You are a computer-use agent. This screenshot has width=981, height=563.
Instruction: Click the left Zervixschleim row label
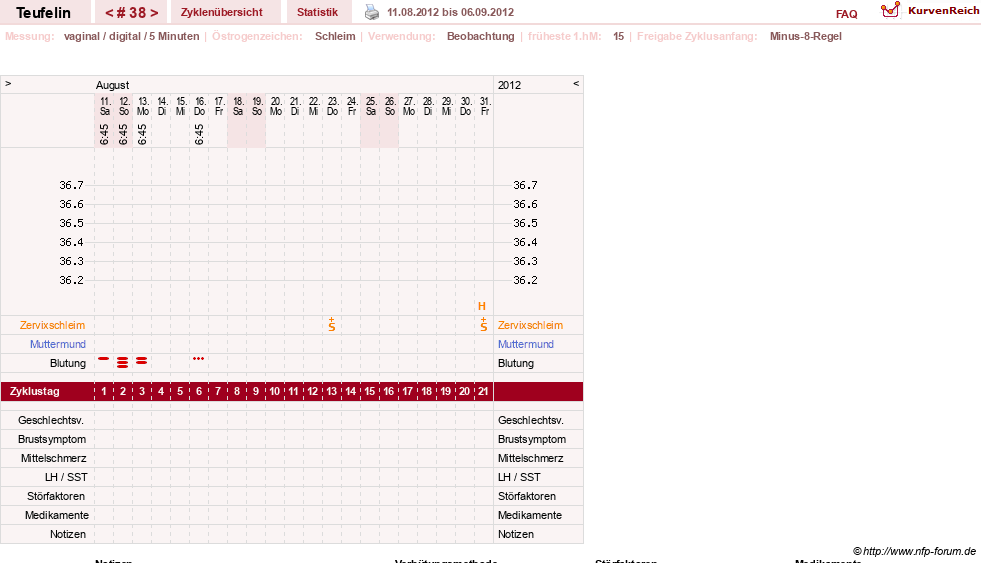(x=53, y=325)
